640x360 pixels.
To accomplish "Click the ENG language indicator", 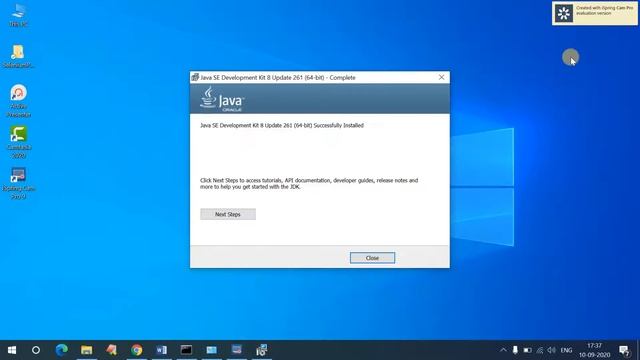I will [566, 350].
